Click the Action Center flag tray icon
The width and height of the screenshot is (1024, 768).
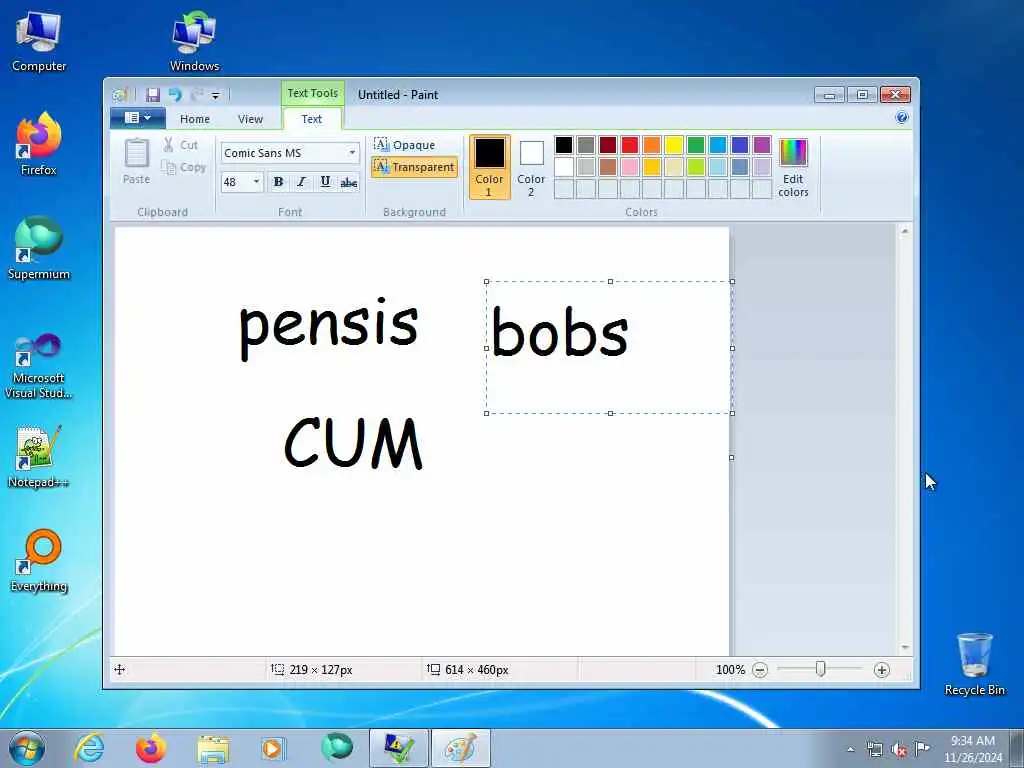pyautogui.click(x=922, y=748)
